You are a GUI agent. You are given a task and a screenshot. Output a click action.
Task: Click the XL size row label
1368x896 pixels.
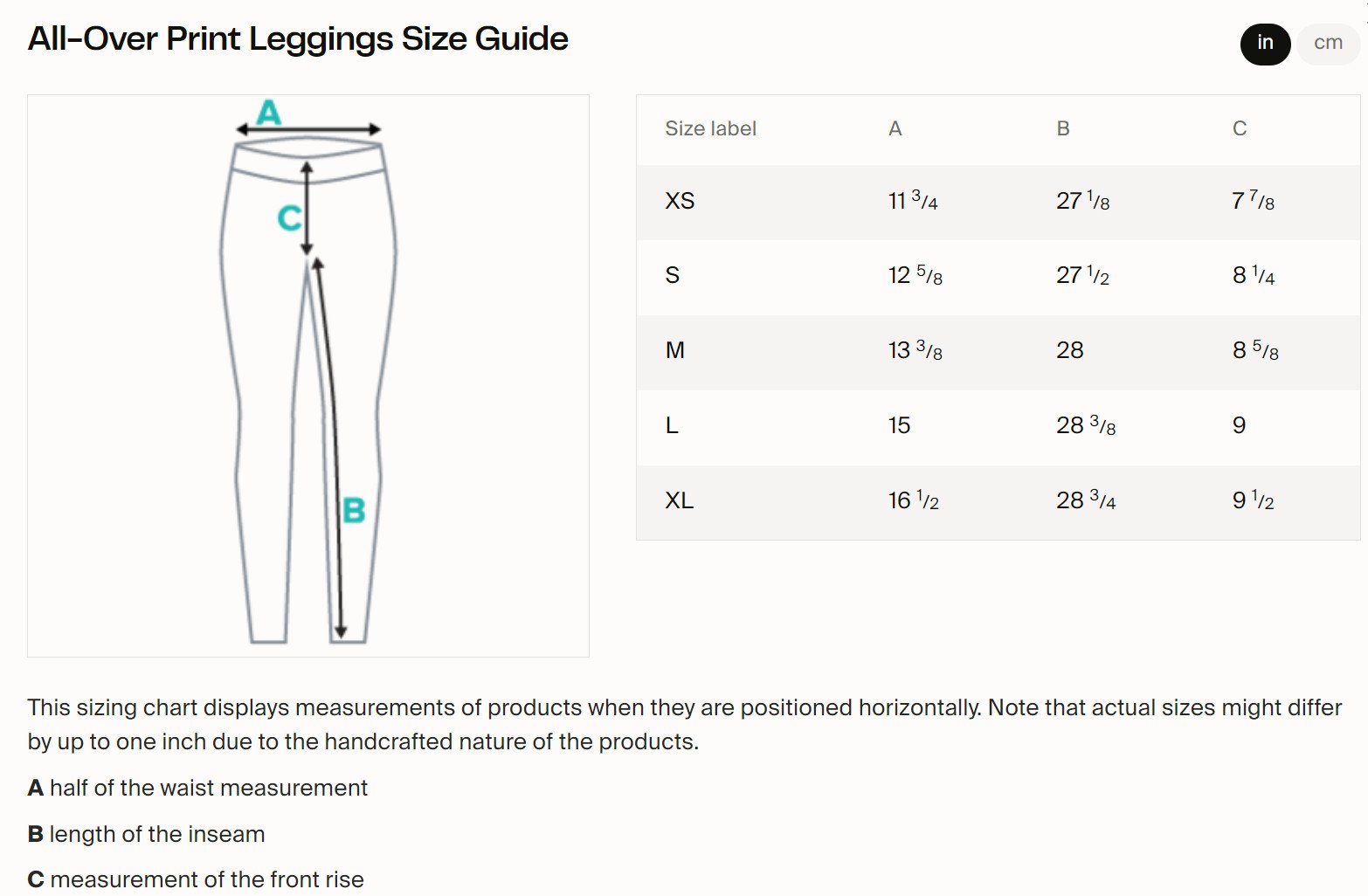tap(679, 501)
